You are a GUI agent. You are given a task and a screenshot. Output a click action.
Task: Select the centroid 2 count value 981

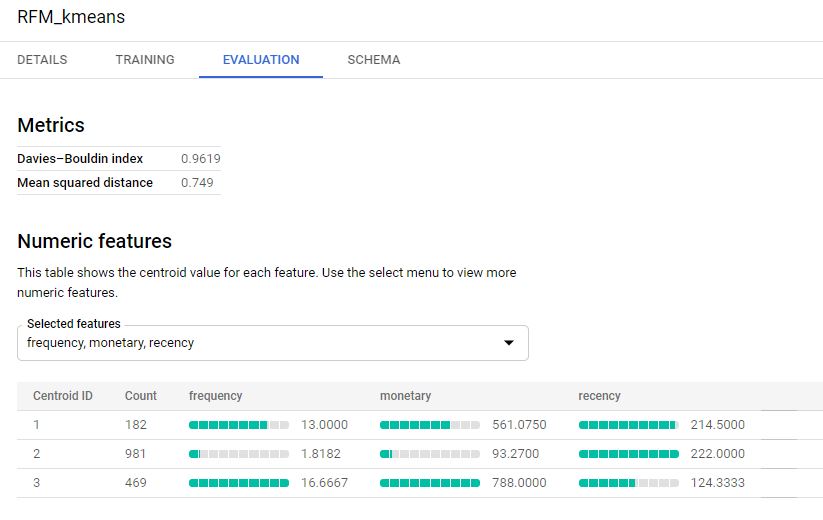tap(135, 454)
